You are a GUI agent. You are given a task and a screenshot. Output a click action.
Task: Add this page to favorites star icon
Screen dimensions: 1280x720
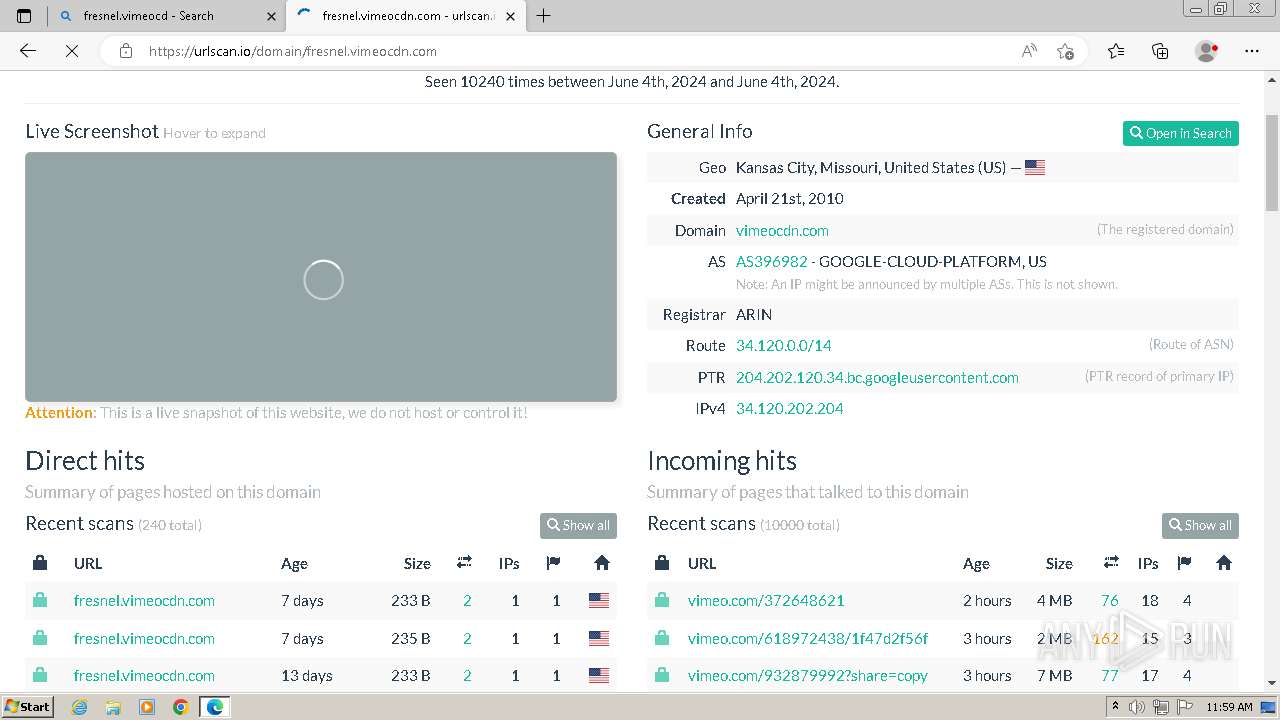coord(1065,51)
